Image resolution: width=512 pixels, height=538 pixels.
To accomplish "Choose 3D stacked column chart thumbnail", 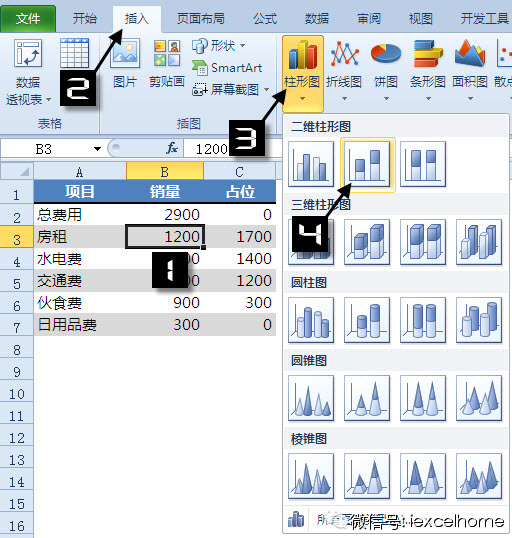I will pyautogui.click(x=367, y=242).
